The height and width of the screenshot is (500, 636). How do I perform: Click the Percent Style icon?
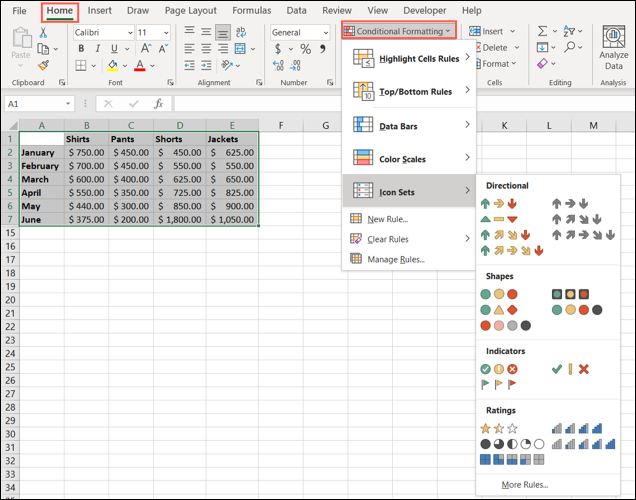pos(305,49)
